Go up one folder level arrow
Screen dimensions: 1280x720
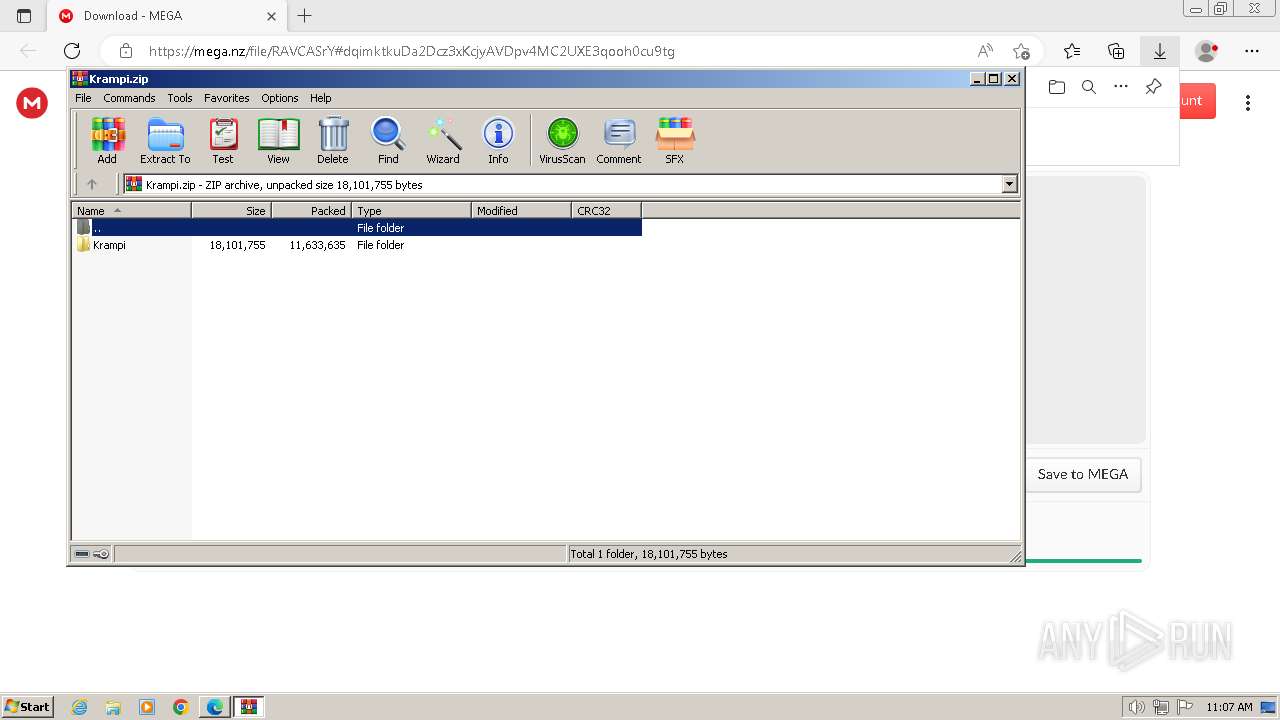coord(92,184)
